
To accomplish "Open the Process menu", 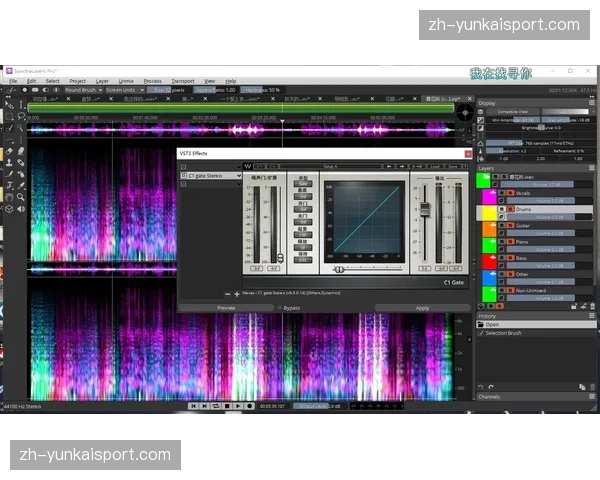I will [152, 80].
